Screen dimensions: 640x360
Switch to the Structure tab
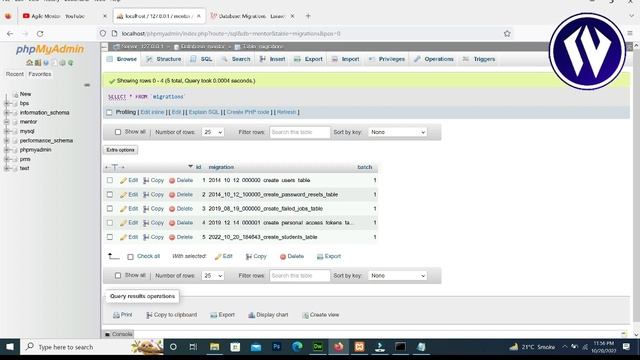point(164,59)
